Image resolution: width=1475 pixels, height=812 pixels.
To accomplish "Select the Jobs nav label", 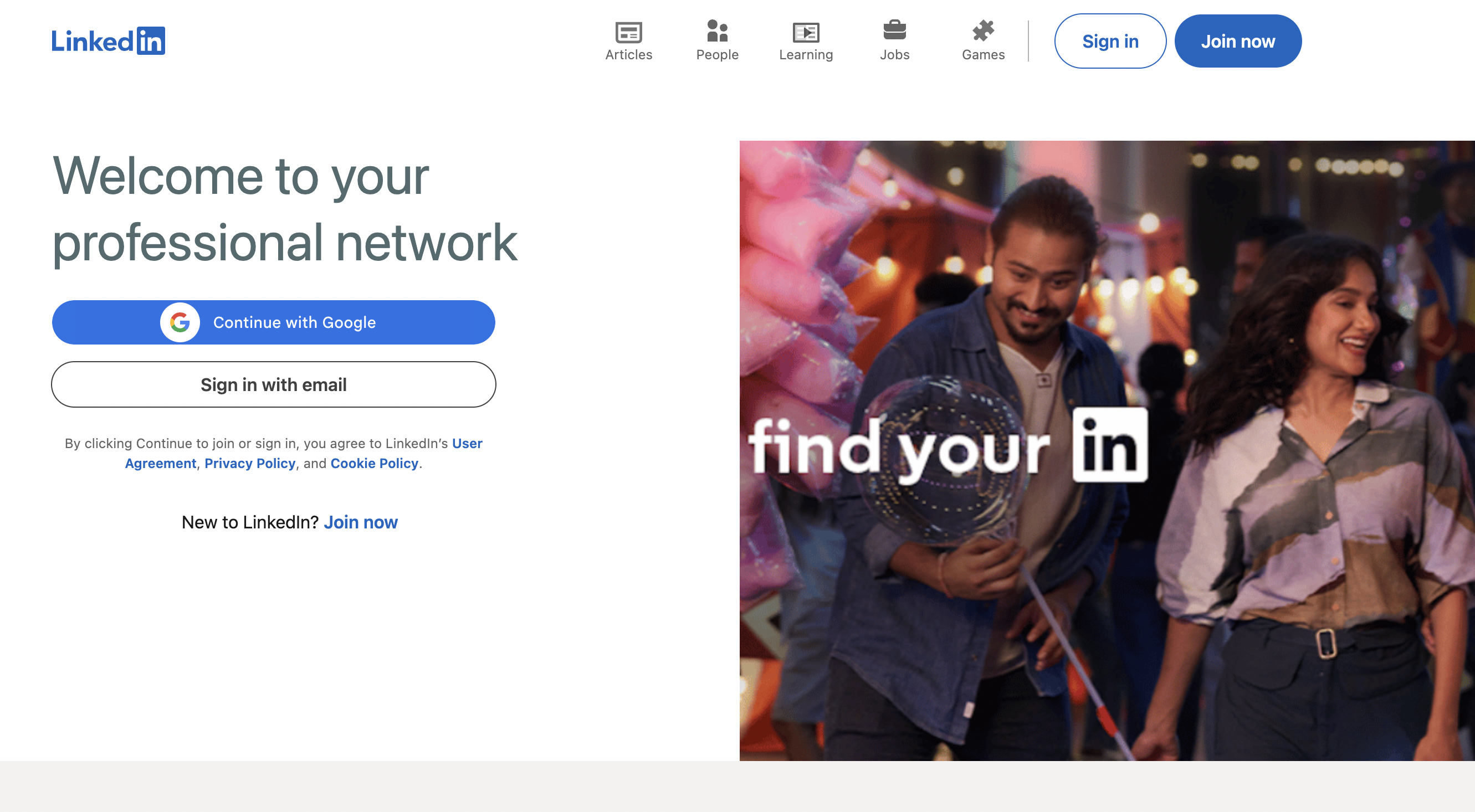I will (x=894, y=55).
